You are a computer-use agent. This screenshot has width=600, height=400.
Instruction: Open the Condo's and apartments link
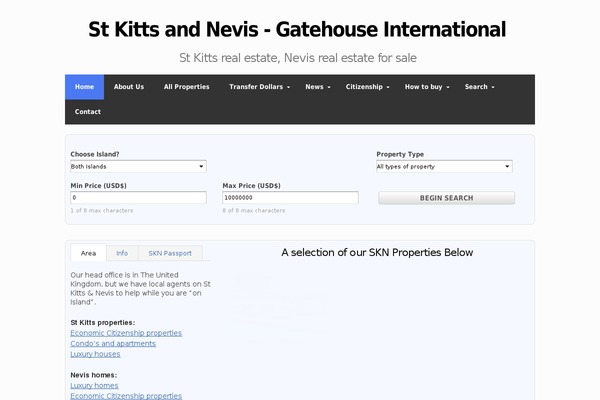click(113, 343)
